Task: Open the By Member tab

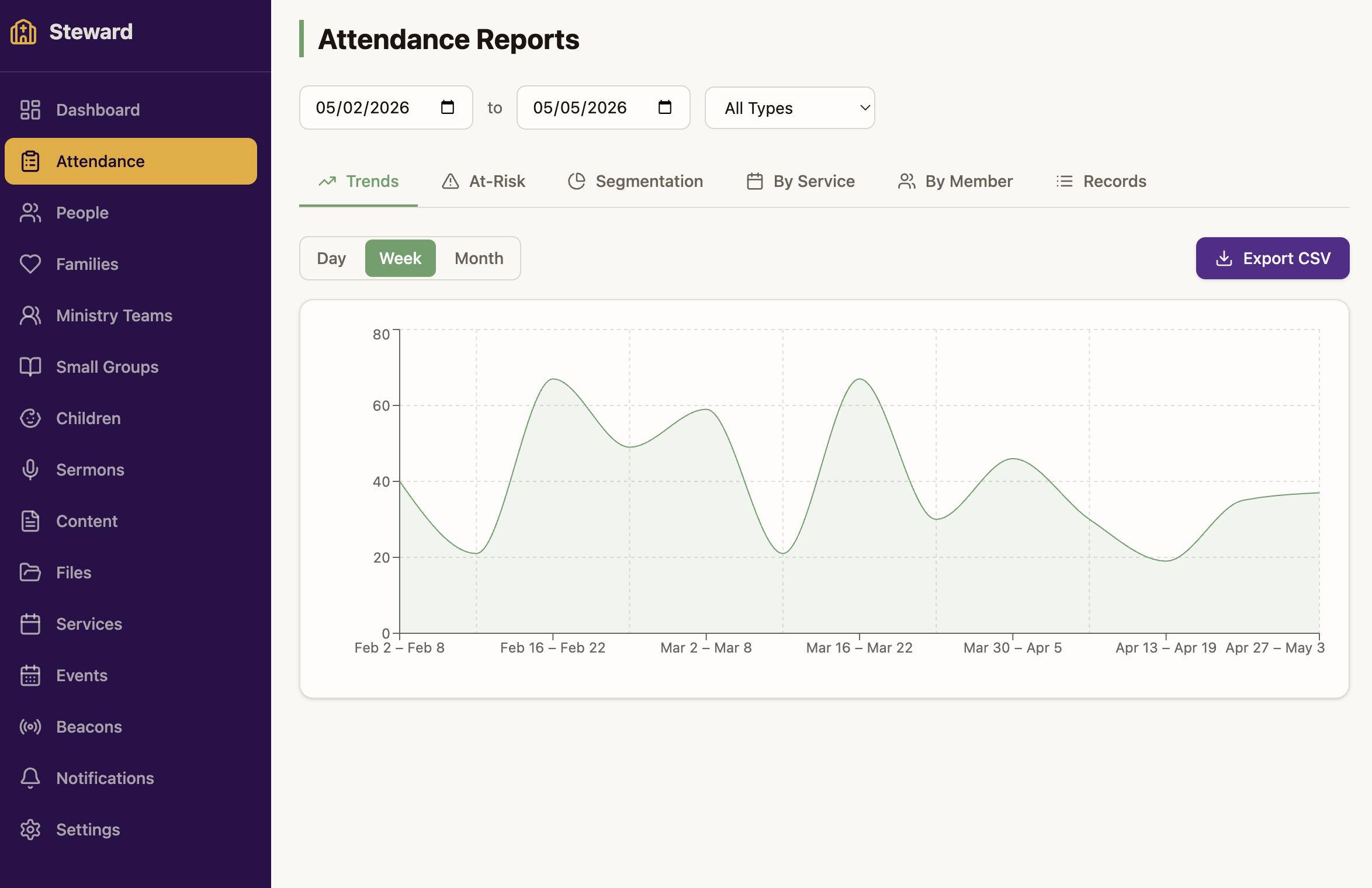Action: (955, 181)
